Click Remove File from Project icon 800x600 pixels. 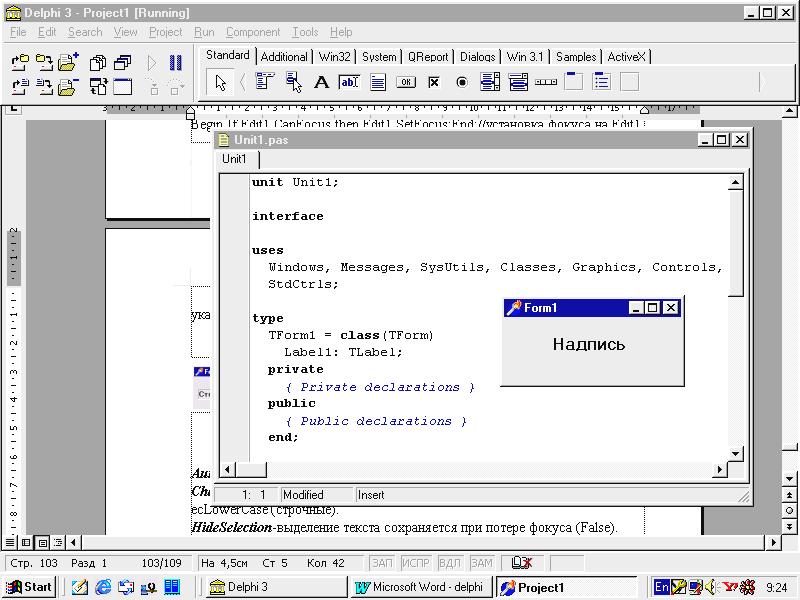[68, 87]
